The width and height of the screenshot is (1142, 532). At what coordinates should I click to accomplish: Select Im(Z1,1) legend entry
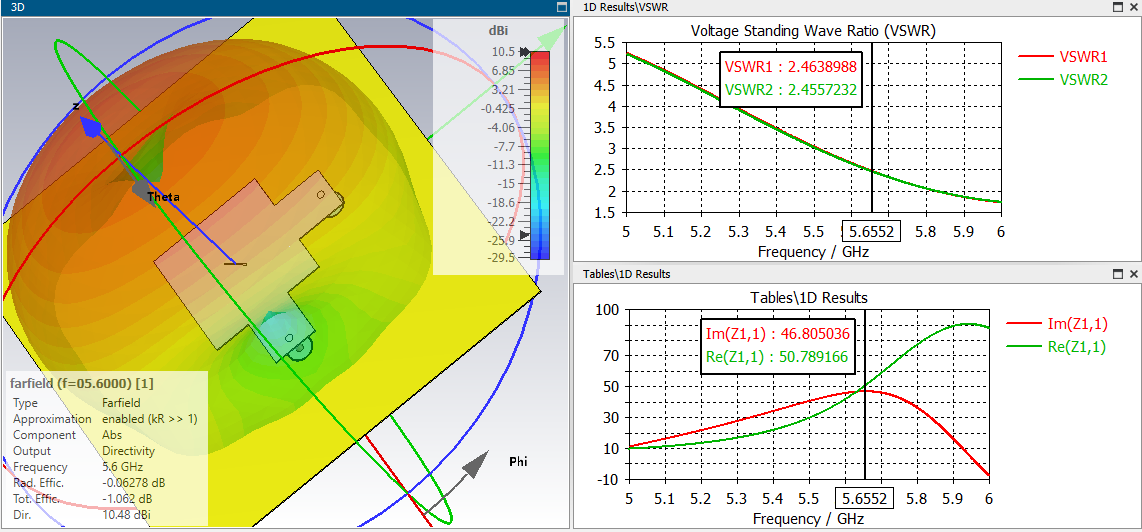coord(1056,325)
